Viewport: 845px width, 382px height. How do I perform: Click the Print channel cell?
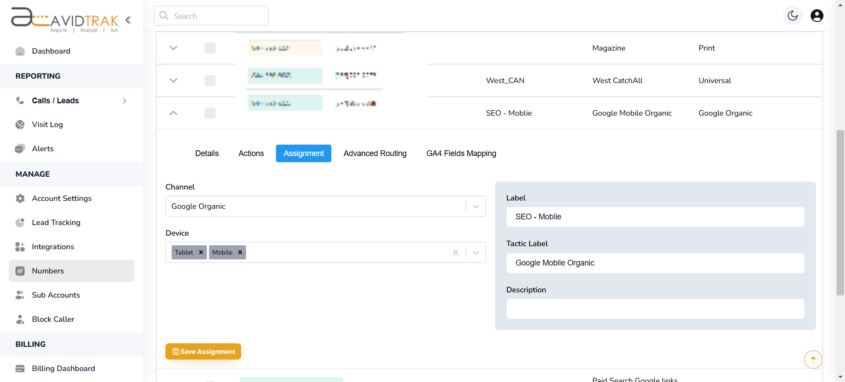[x=707, y=48]
